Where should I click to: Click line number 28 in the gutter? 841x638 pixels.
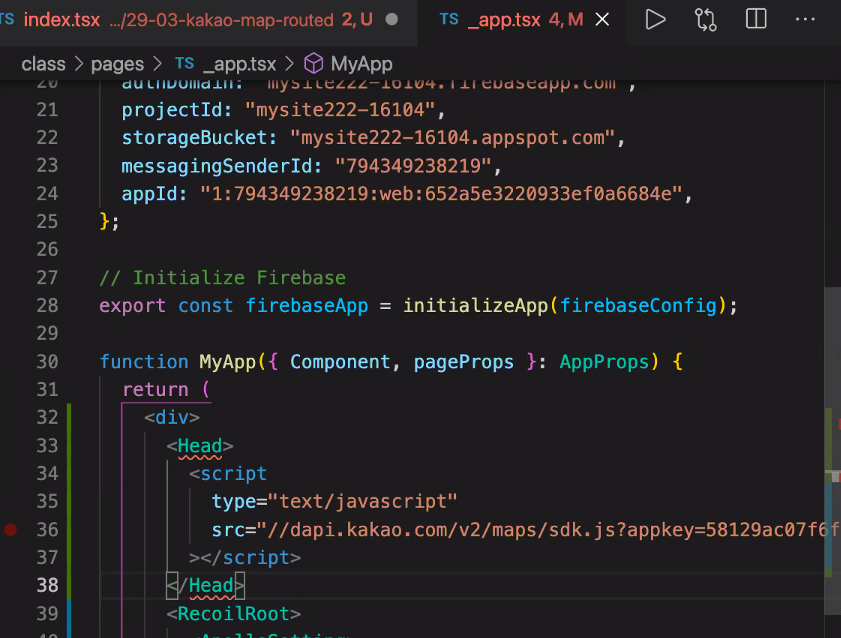click(x=47, y=306)
